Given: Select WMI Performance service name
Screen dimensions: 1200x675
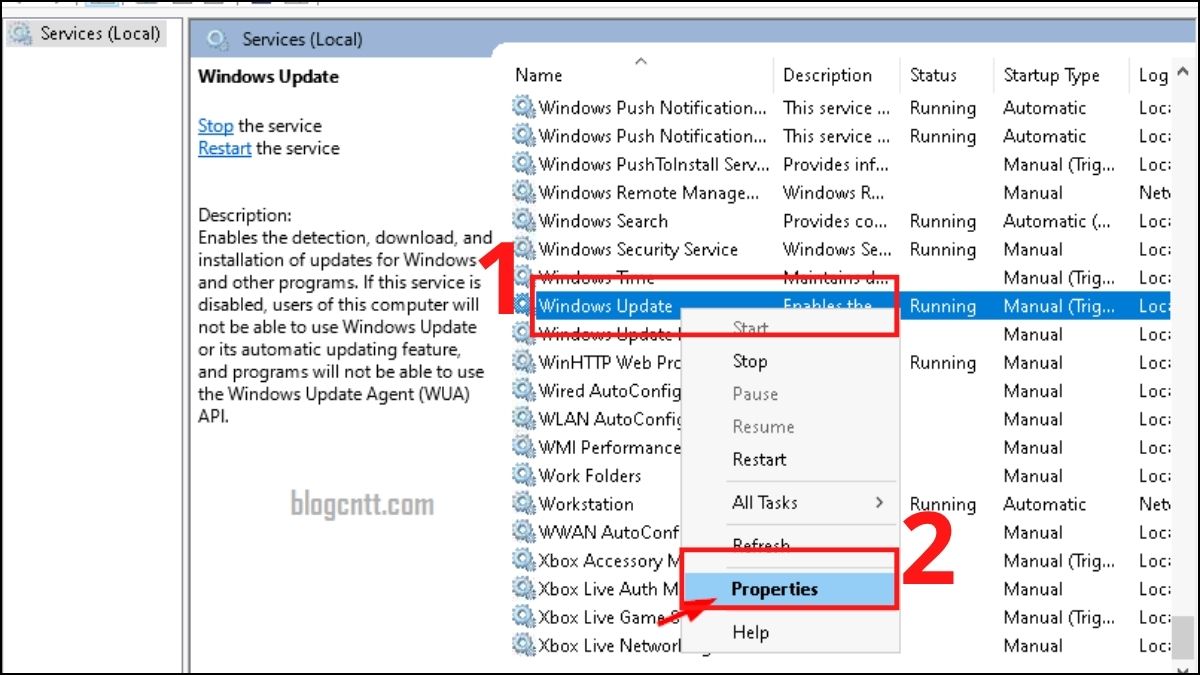Looking at the screenshot, I should coord(609,447).
